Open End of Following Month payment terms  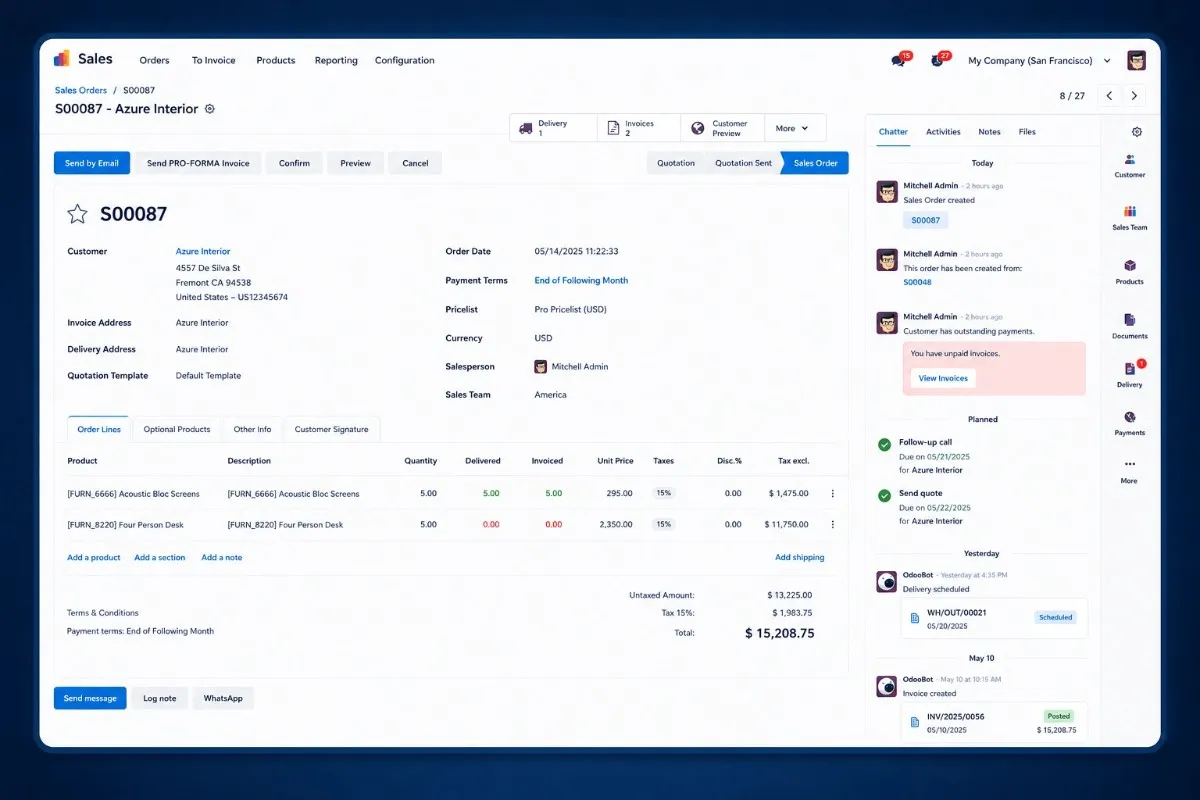point(581,280)
